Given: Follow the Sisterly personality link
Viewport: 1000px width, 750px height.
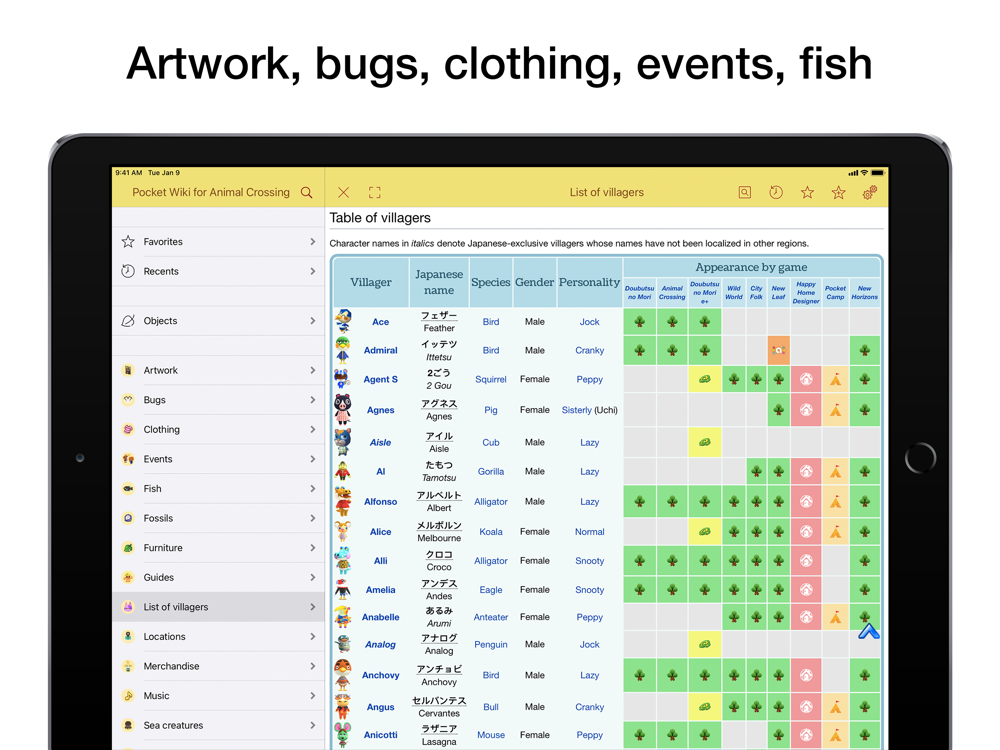Looking at the screenshot, I should (x=577, y=410).
